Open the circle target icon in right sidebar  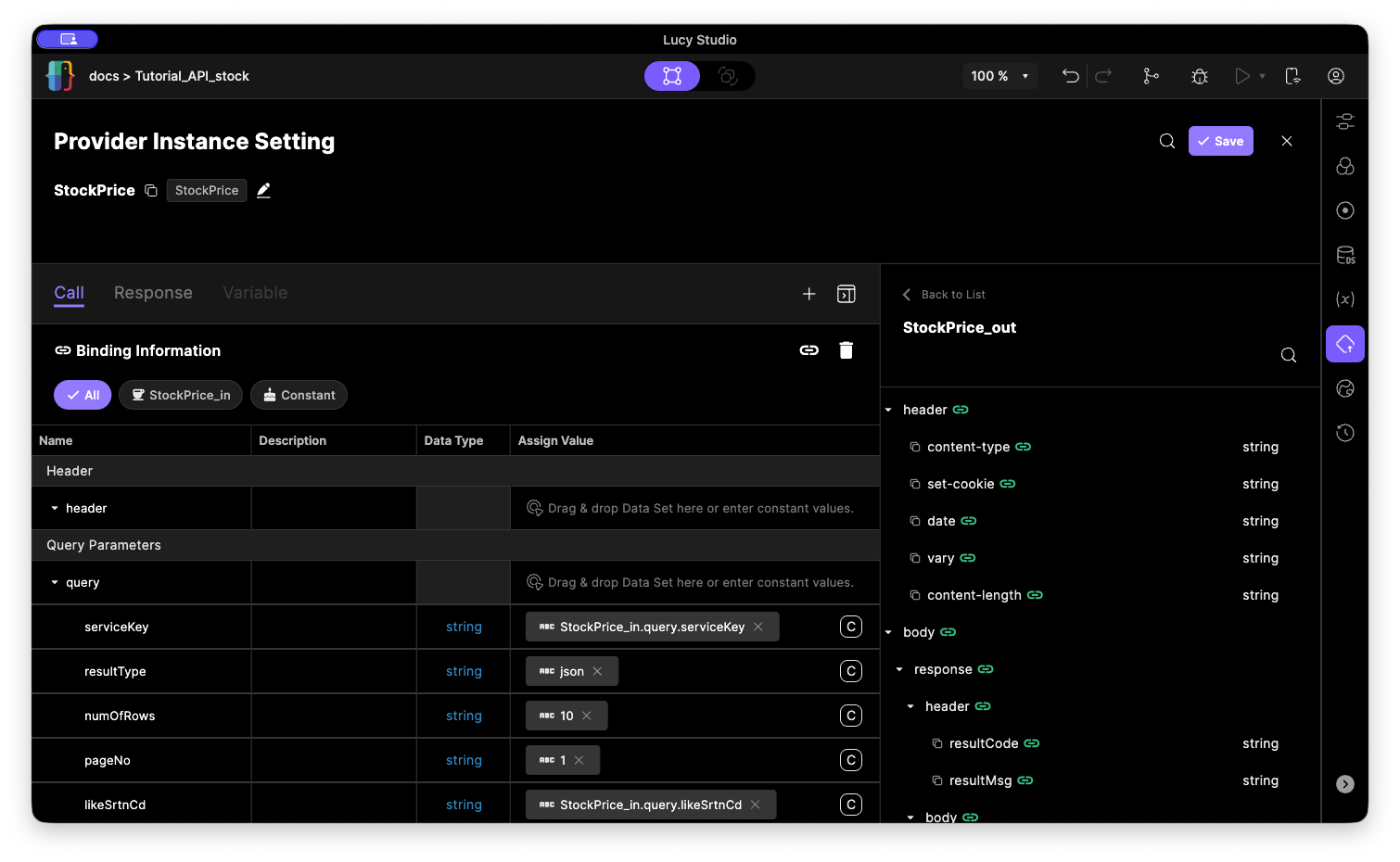[1345, 210]
